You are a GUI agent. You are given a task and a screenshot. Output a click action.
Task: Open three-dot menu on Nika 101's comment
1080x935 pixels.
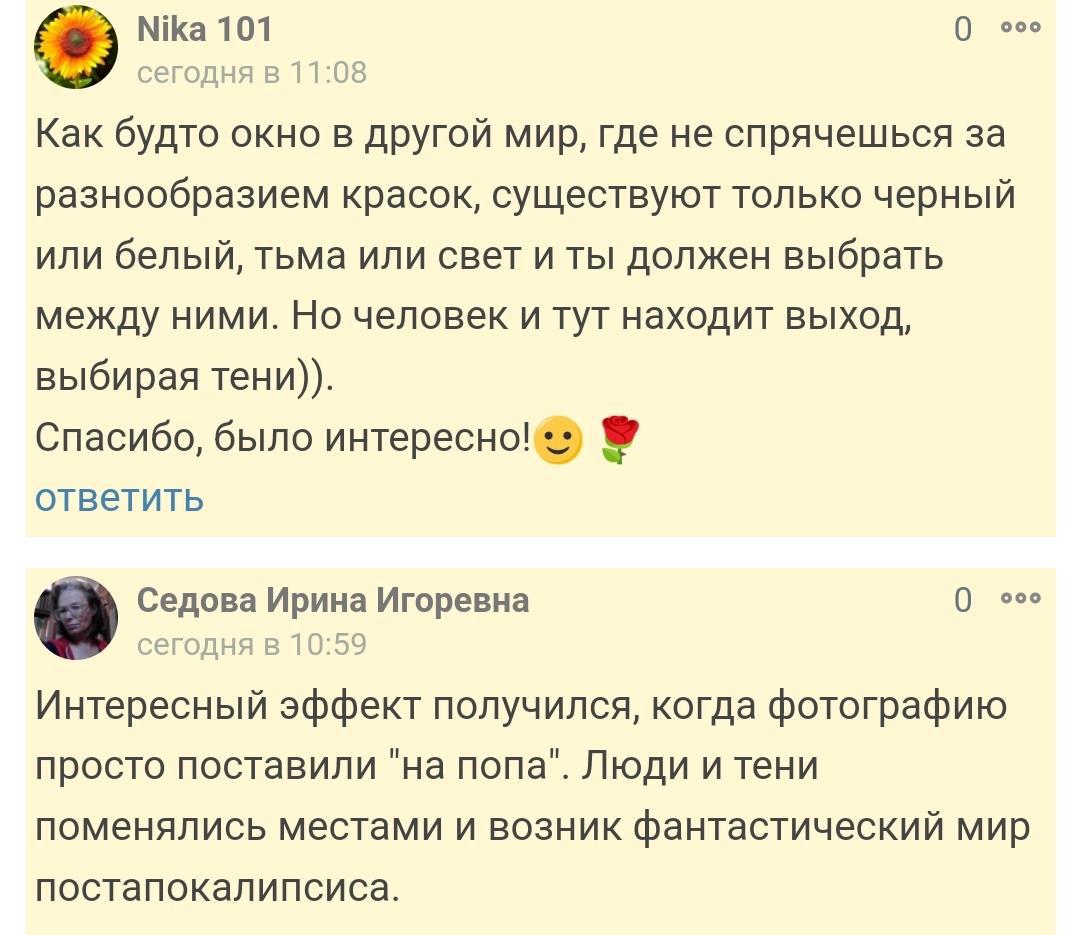tap(1021, 28)
